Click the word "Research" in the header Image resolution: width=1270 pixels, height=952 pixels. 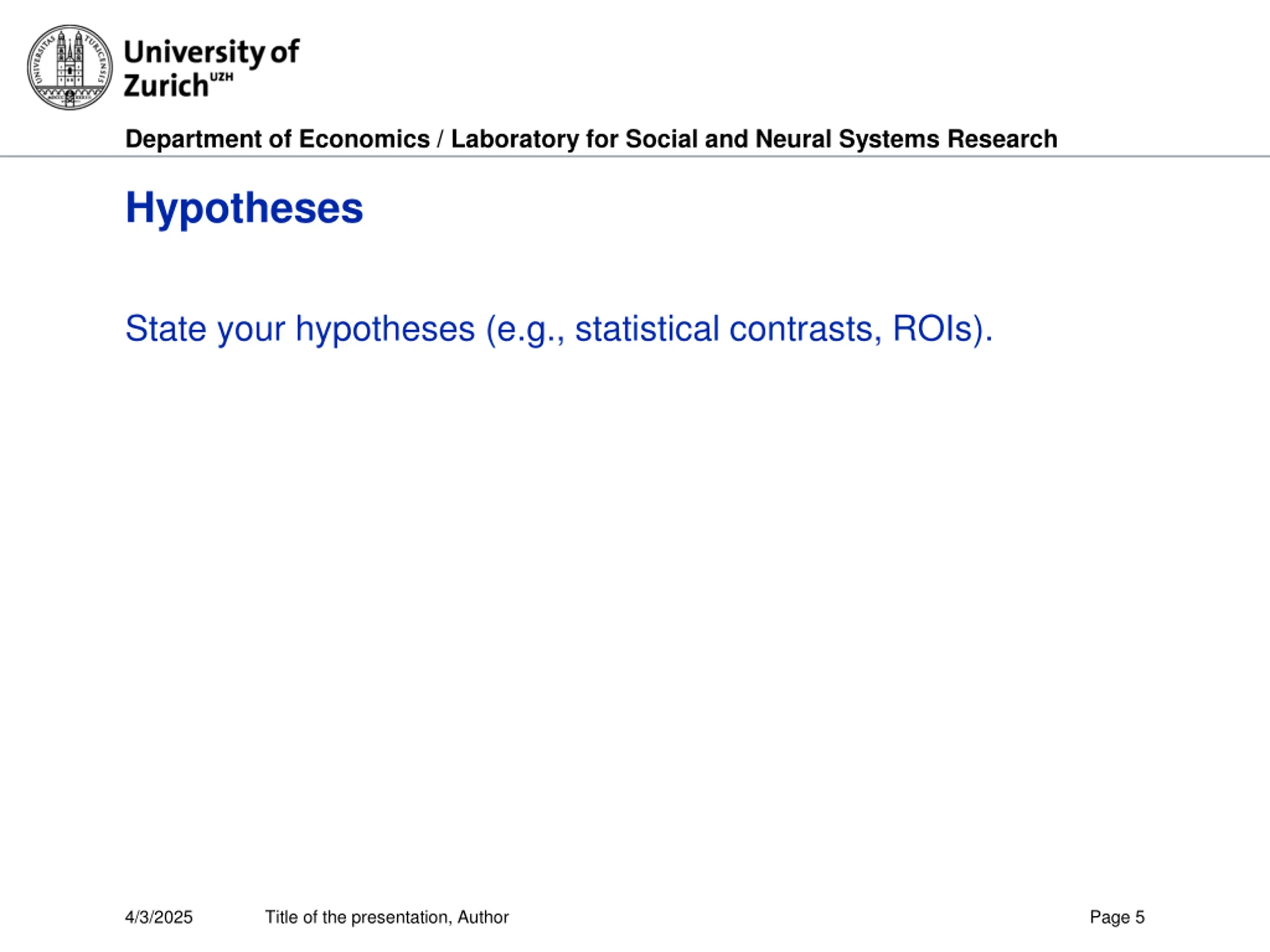point(1002,139)
